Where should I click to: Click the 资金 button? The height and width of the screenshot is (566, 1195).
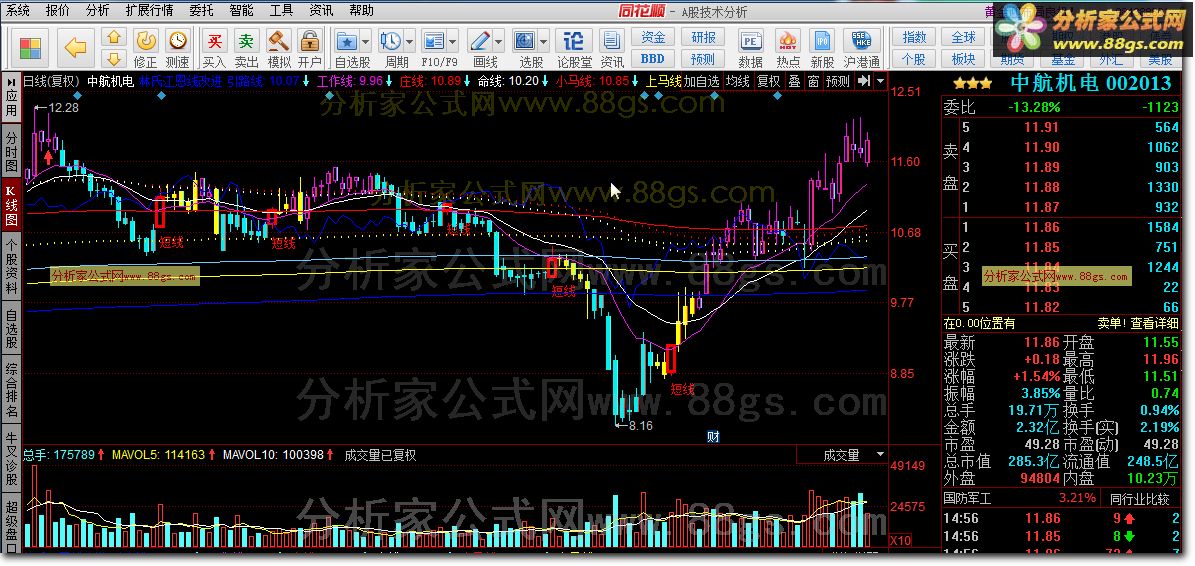pos(653,37)
